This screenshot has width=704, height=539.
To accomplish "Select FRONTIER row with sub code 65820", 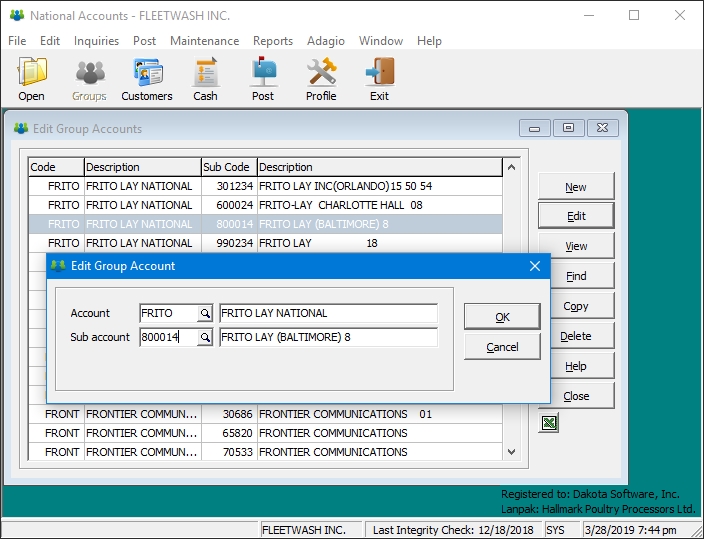I will tap(265, 433).
